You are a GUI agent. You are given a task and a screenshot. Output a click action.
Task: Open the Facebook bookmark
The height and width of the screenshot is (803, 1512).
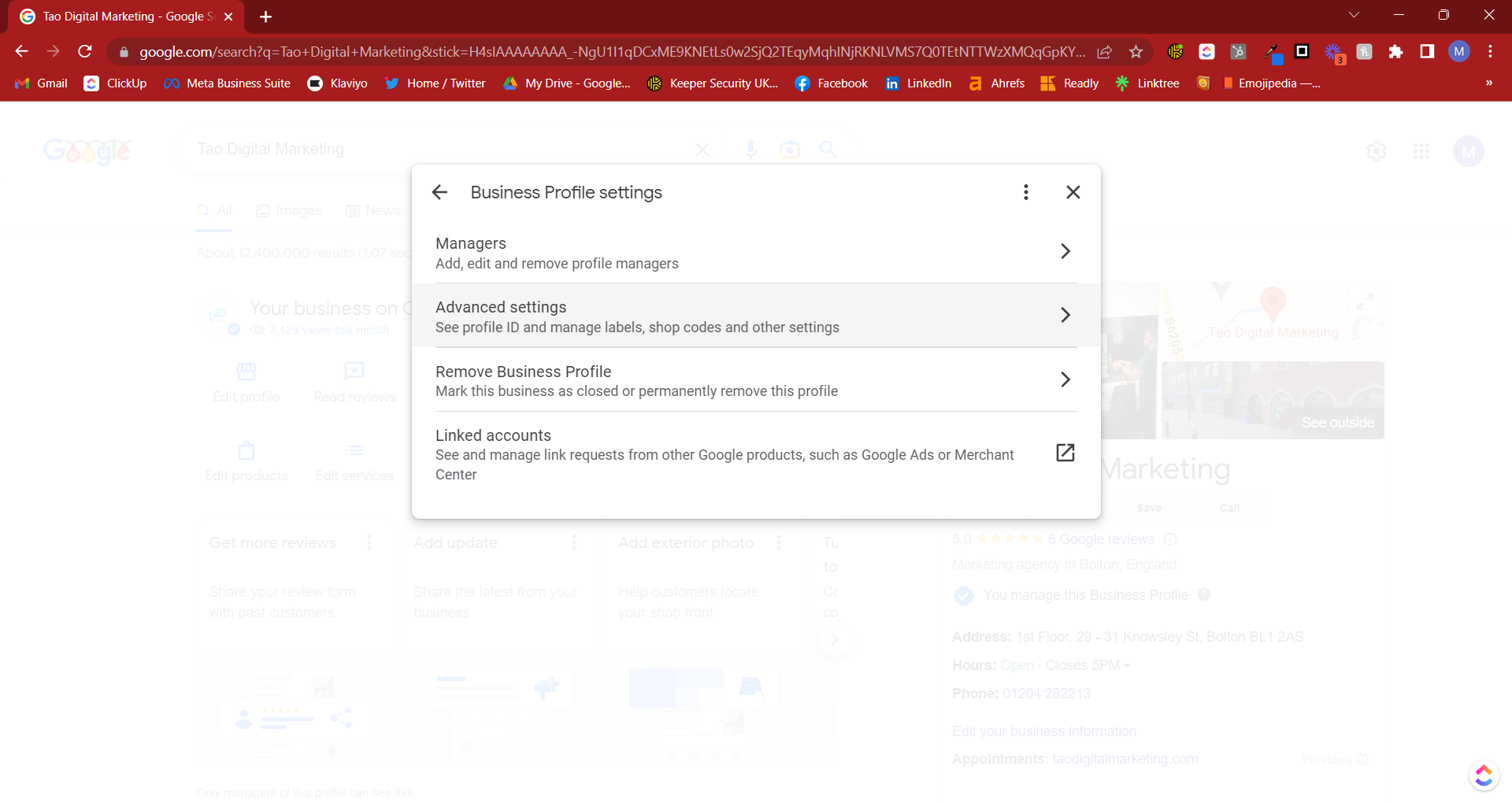pos(832,83)
